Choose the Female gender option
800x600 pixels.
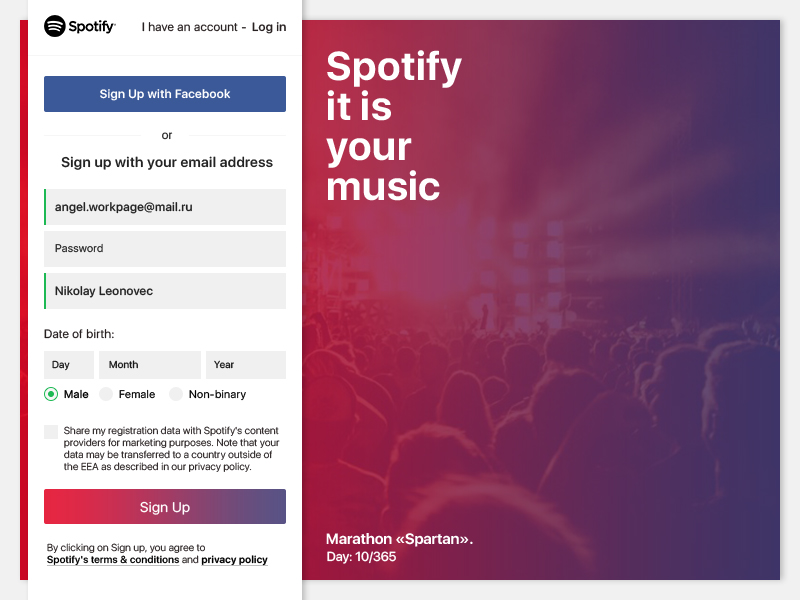pos(106,394)
